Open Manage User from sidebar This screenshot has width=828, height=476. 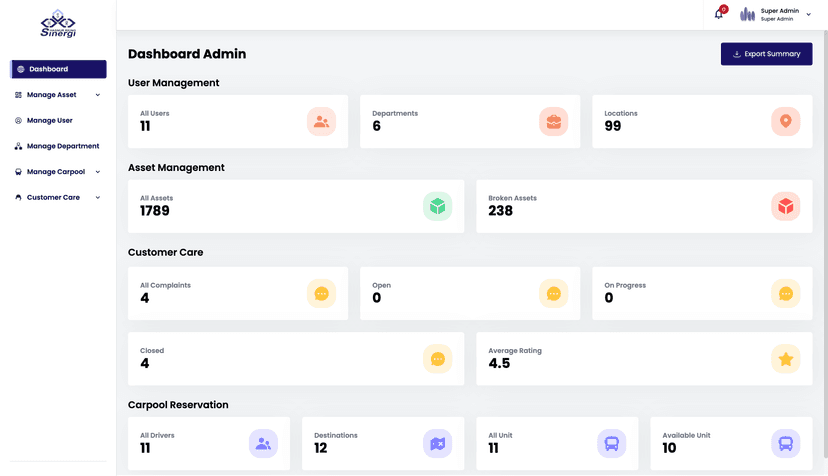[x=49, y=121]
